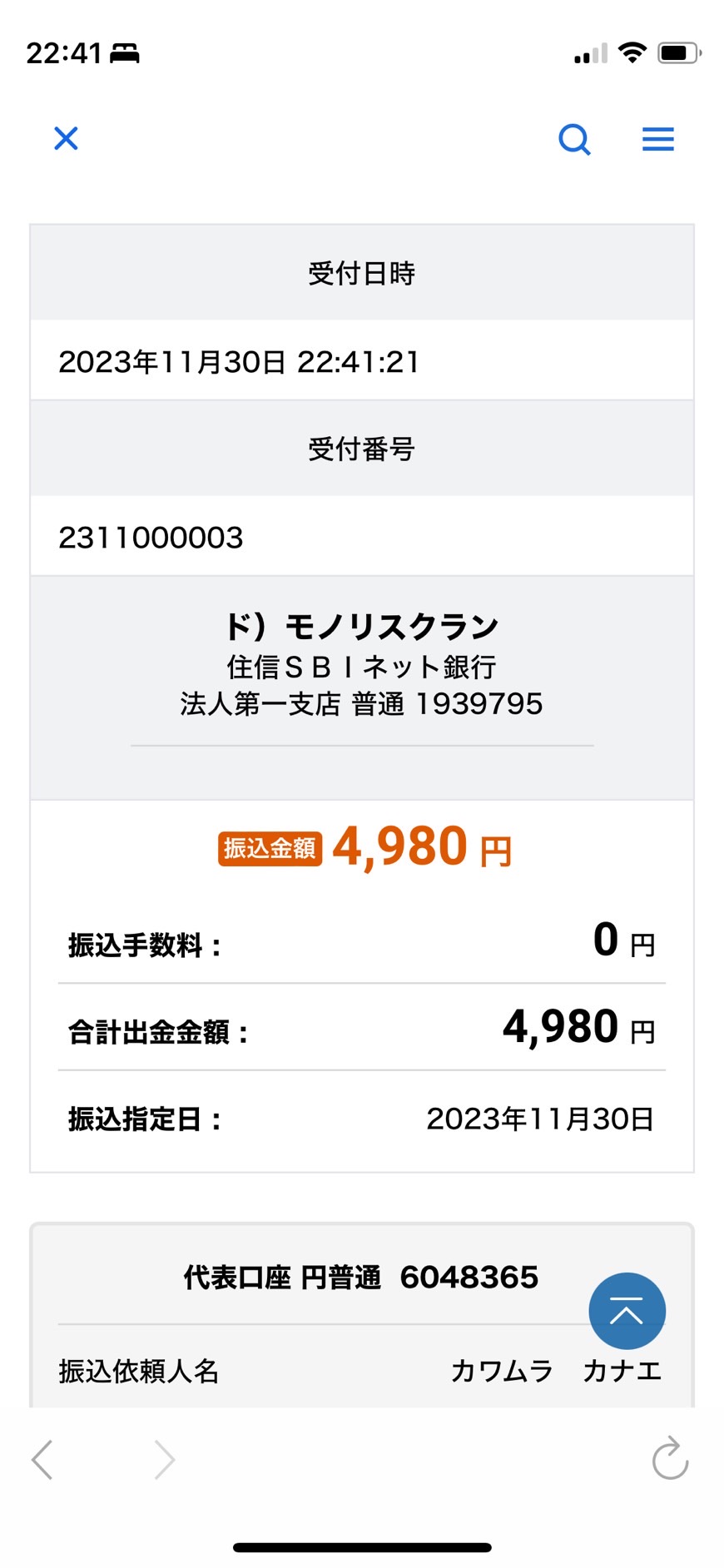Tap the 振込手数料 row
Viewport: 724px width, 1568px height.
362,942
